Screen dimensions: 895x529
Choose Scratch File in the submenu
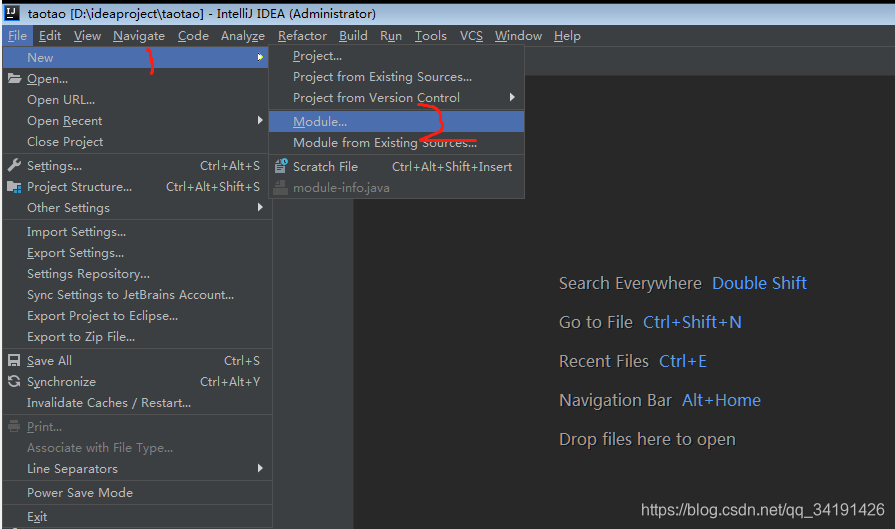tap(397, 167)
